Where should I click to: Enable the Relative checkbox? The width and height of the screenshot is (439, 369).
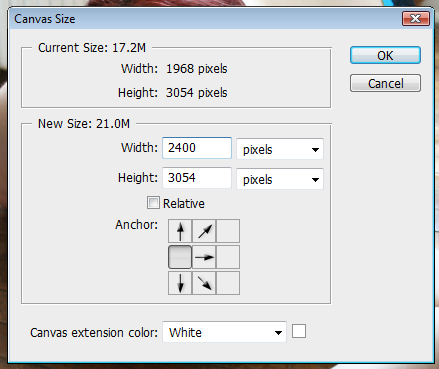(x=153, y=203)
